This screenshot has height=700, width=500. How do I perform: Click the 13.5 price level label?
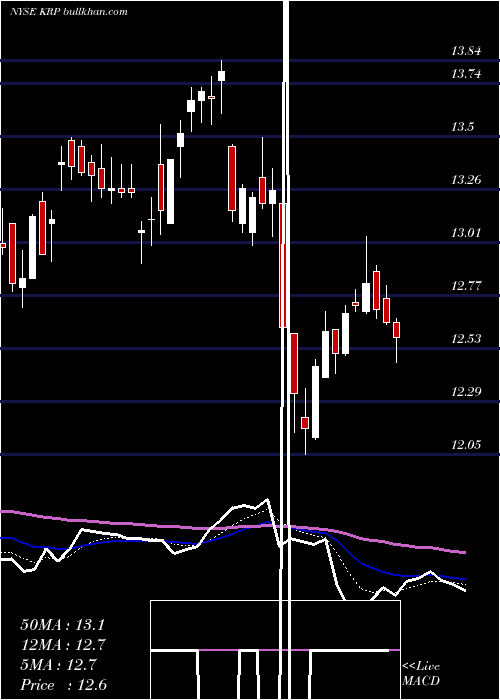click(462, 127)
